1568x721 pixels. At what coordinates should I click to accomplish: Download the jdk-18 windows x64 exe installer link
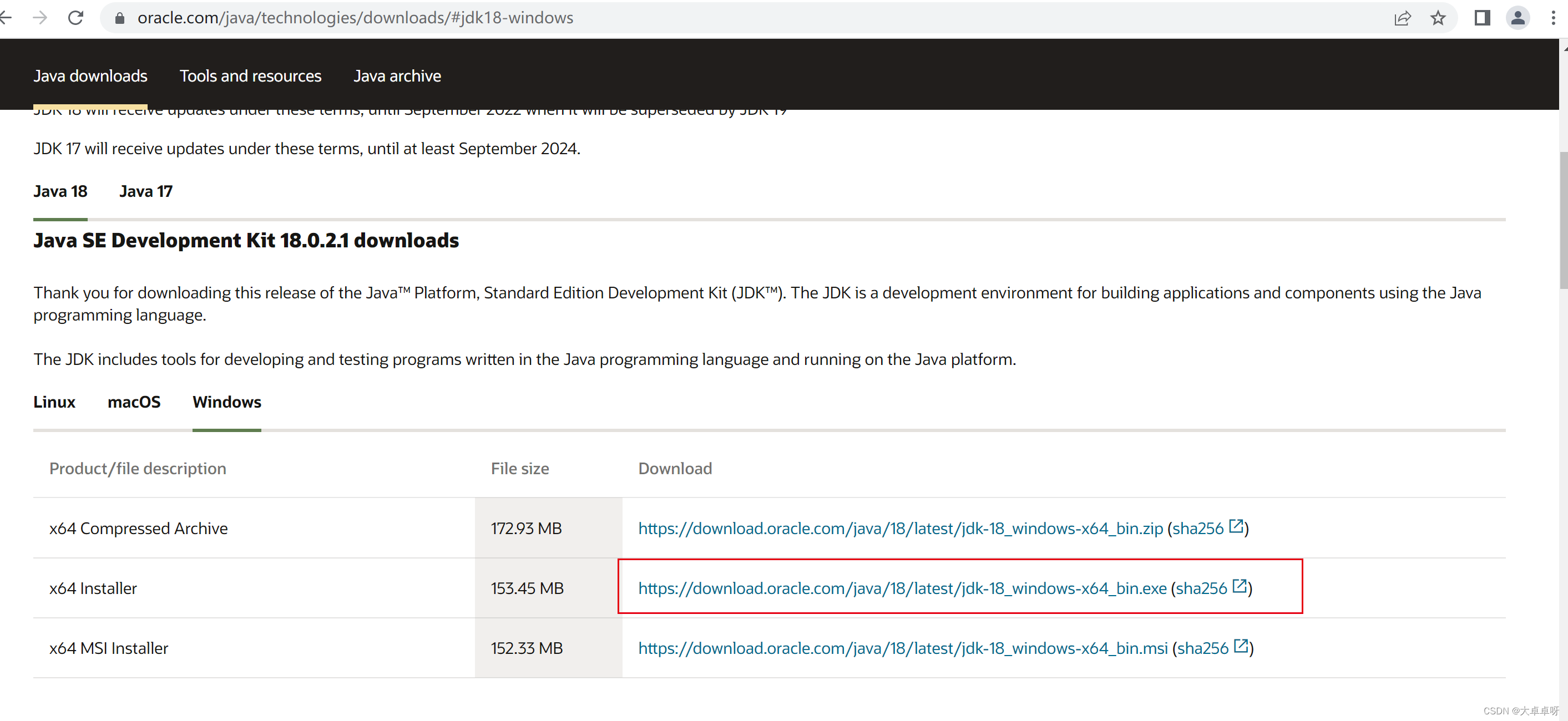pos(902,588)
